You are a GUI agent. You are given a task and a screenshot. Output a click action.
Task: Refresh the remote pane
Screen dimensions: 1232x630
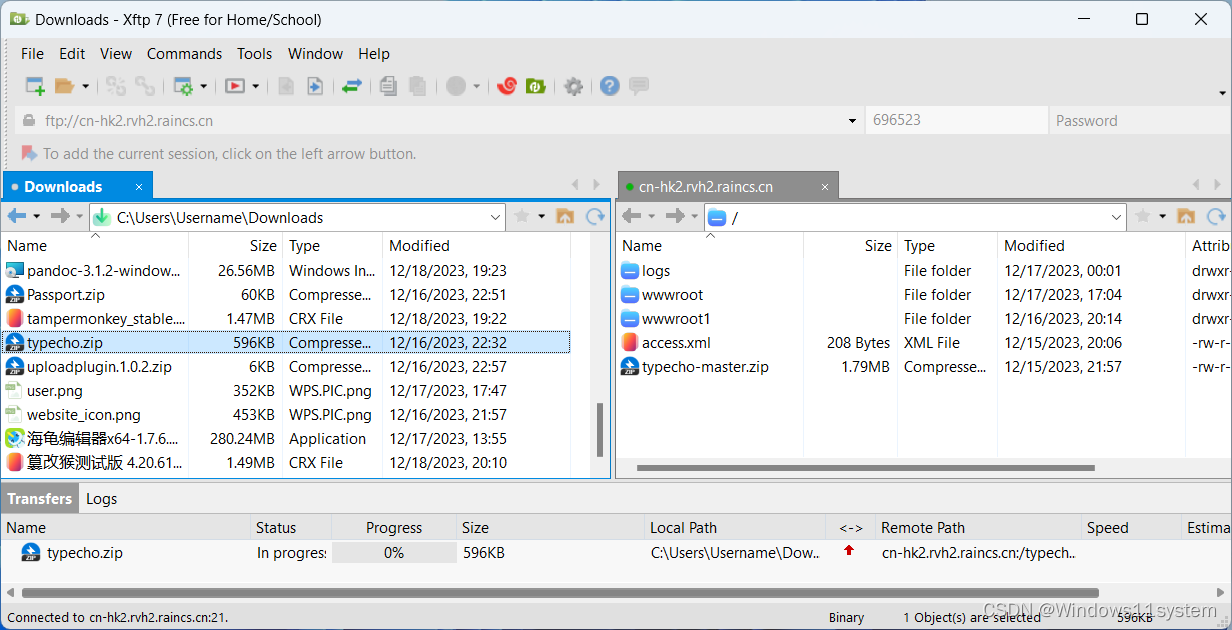[1216, 216]
